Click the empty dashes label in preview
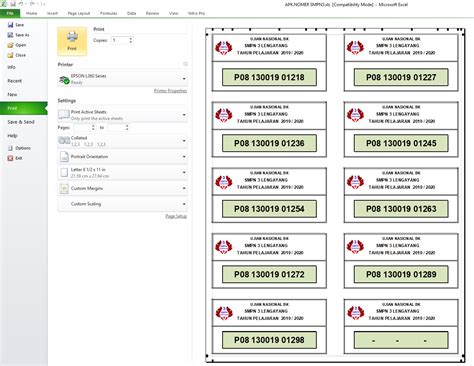Screen dimensions: 474x366 point(401,340)
